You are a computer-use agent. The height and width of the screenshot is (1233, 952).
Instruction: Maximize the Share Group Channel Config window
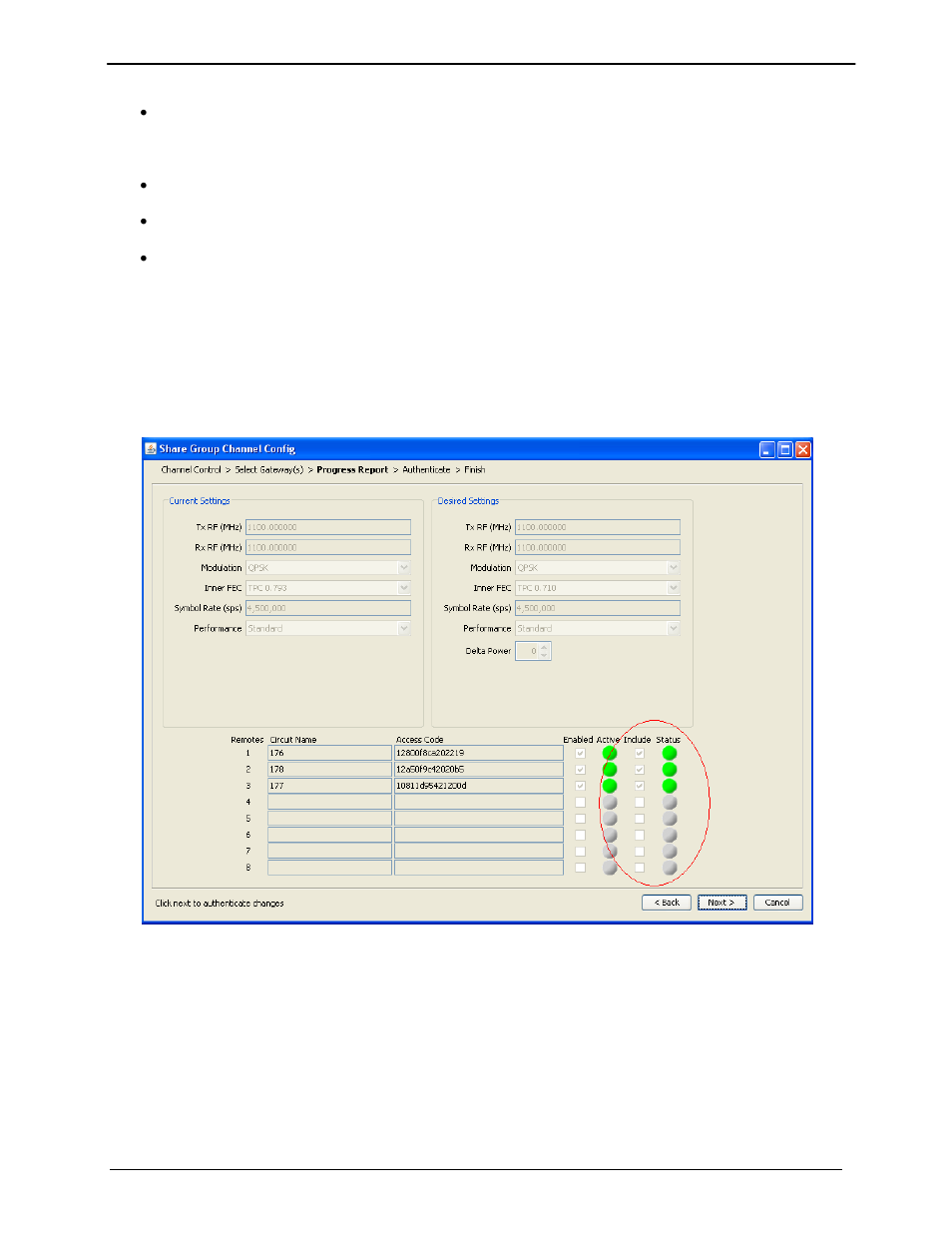pyautogui.click(x=785, y=450)
